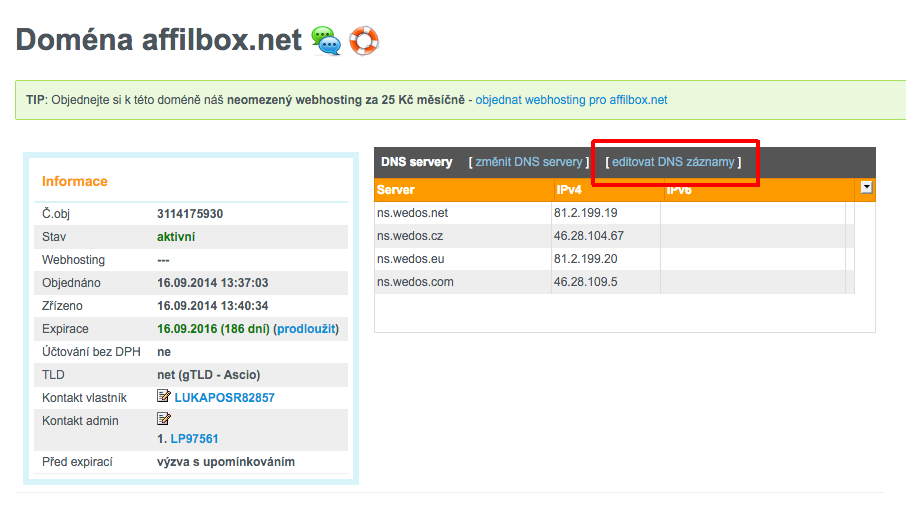Screen dimensions: 906x526
Task: Edit owner contact via pencil icon beside LUKAPOSR82857
Action: tap(164, 396)
